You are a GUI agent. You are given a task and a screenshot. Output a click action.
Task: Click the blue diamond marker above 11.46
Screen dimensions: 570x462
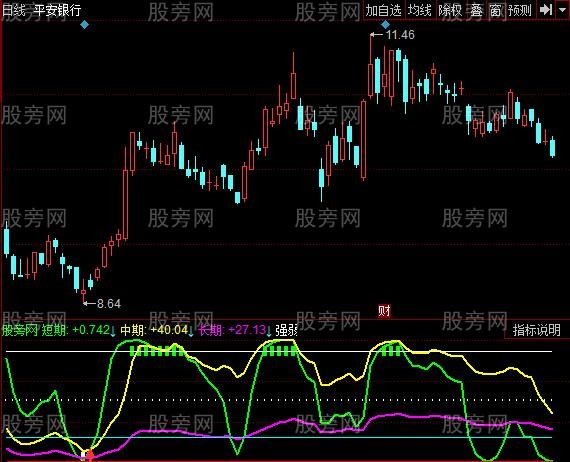385,25
